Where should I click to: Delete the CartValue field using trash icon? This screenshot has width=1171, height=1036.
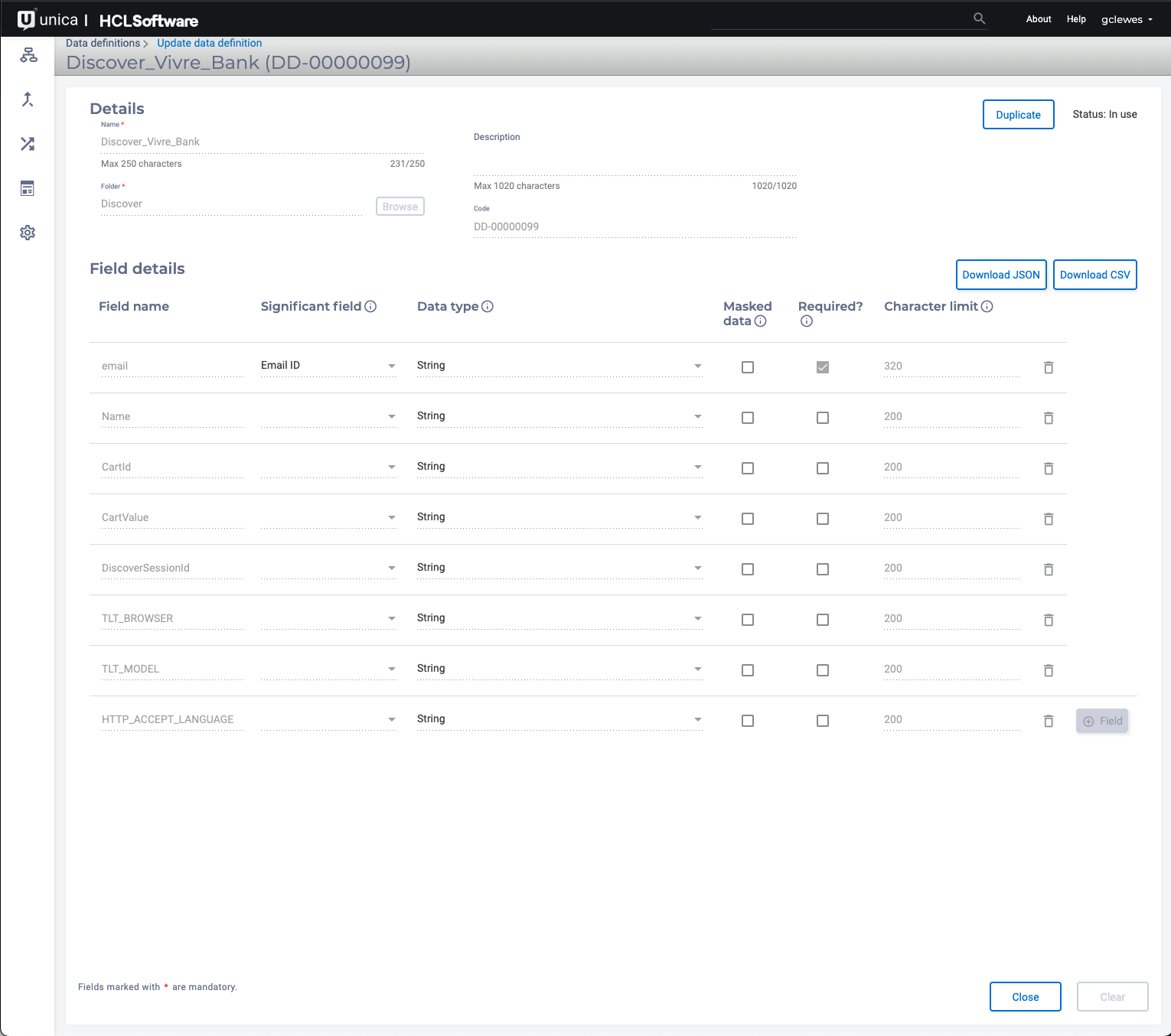point(1048,519)
